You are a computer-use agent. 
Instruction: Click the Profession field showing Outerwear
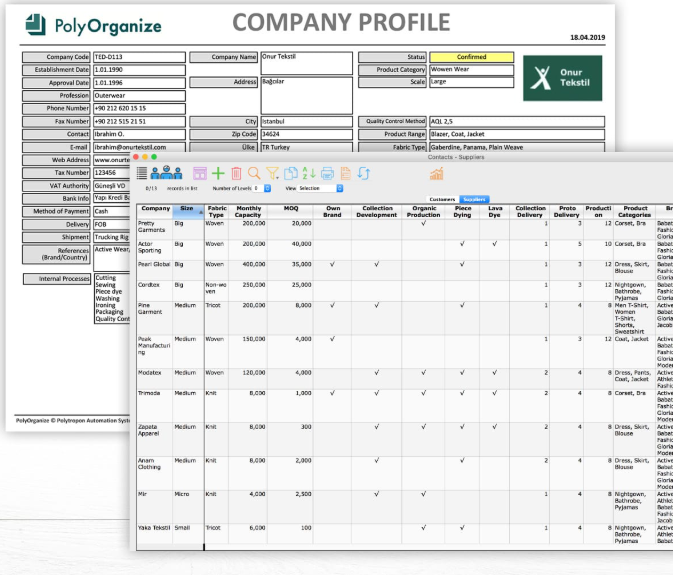coord(139,96)
